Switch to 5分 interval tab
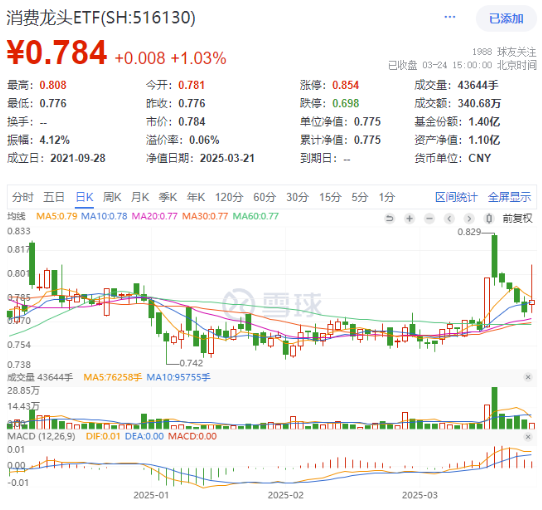This screenshot has width=542, height=510. tap(360, 197)
